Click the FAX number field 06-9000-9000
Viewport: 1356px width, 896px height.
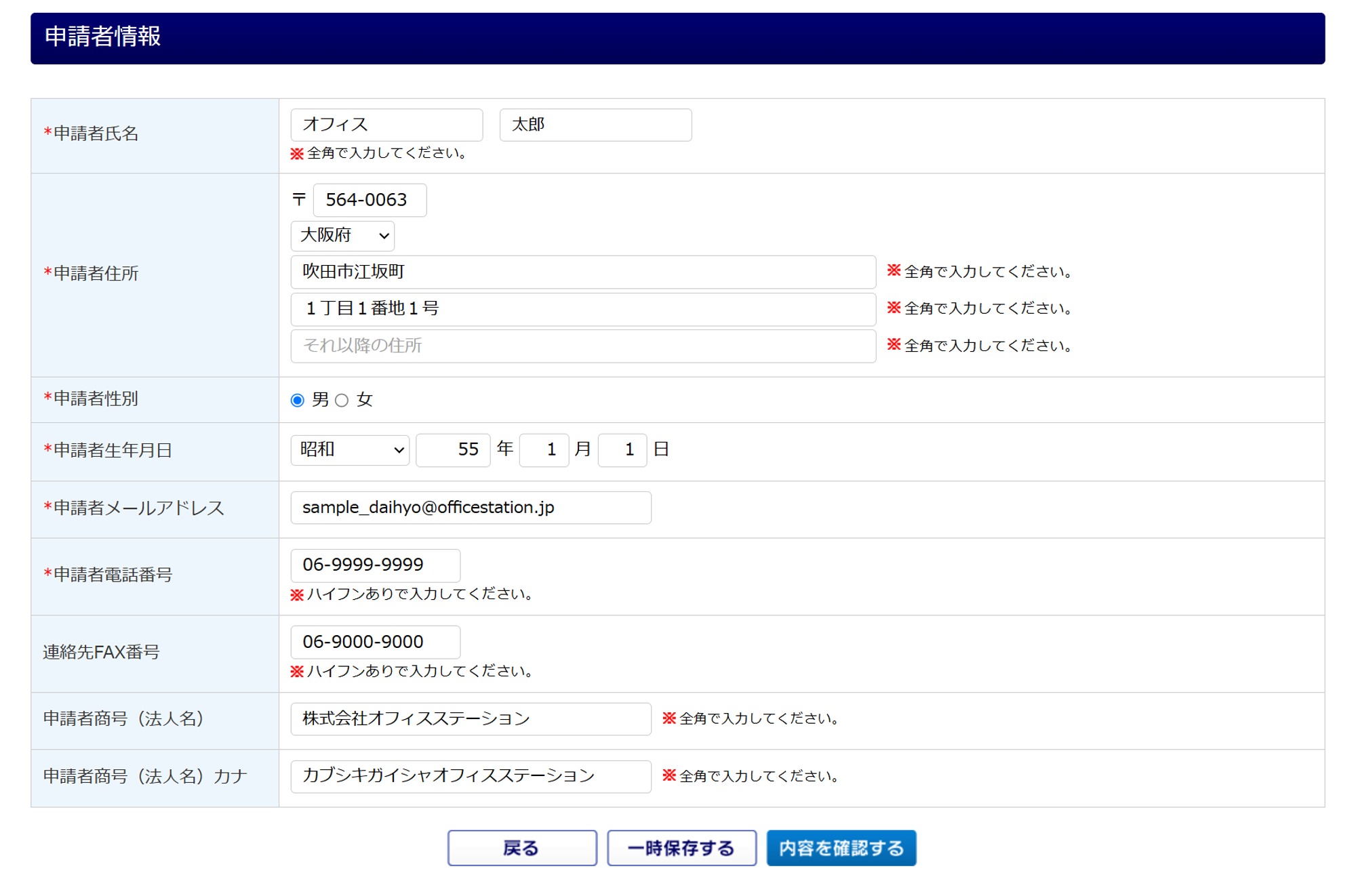(375, 642)
